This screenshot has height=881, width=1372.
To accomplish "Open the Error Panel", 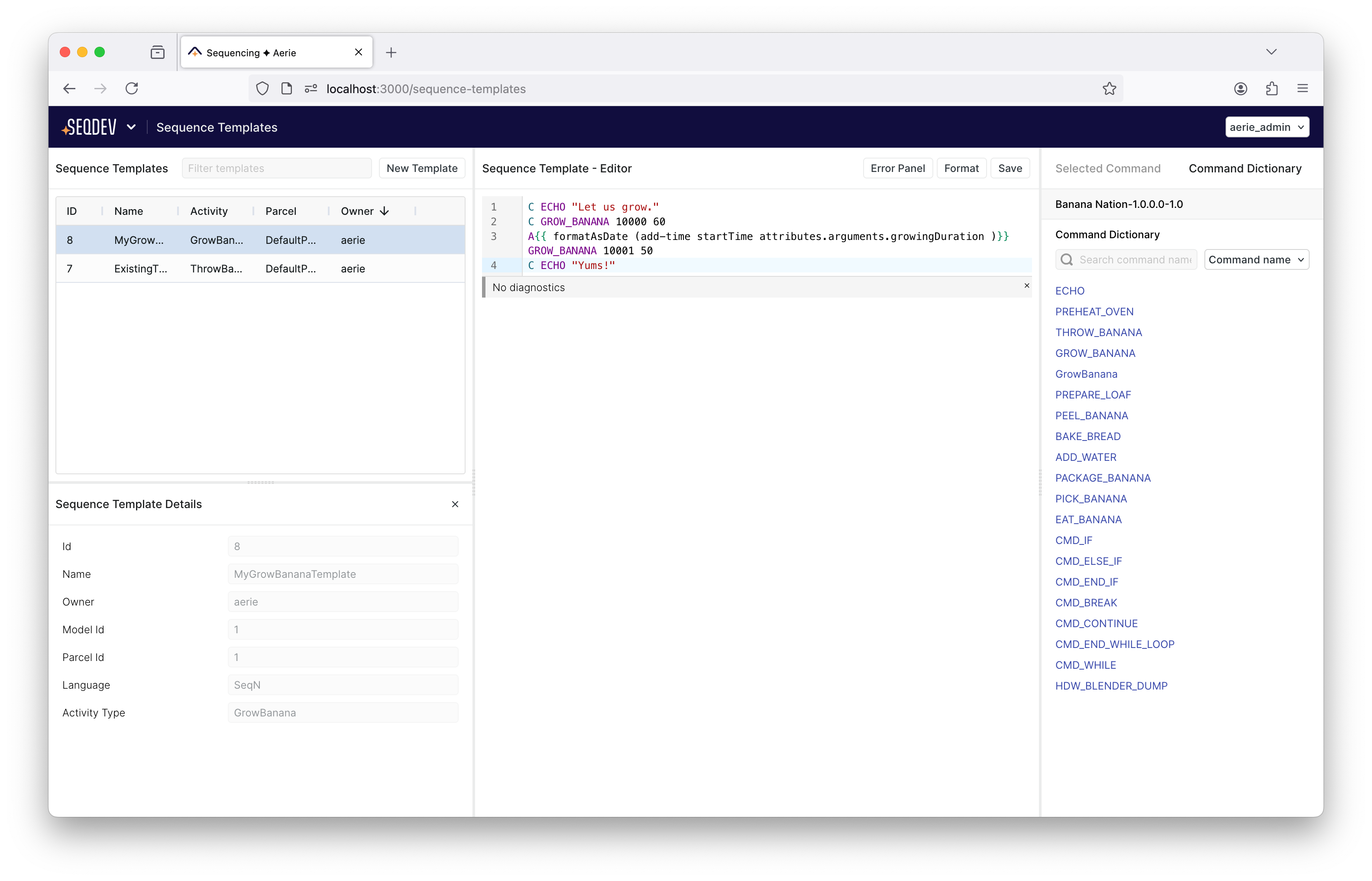I will pos(897,168).
